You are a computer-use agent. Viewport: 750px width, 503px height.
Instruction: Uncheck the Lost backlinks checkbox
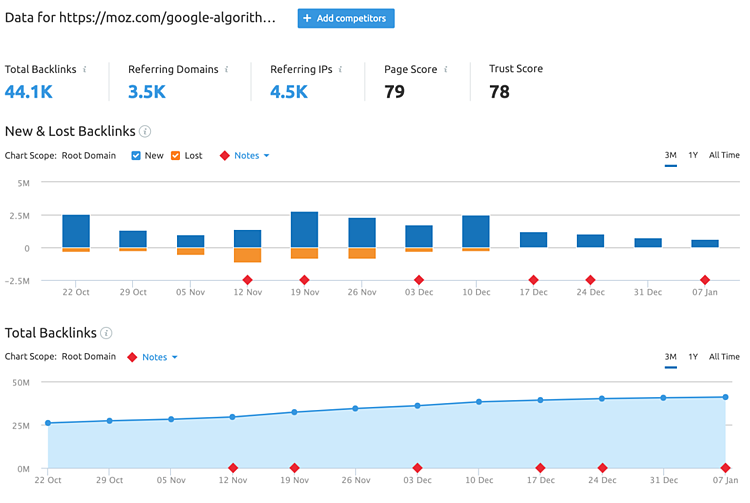[x=176, y=155]
